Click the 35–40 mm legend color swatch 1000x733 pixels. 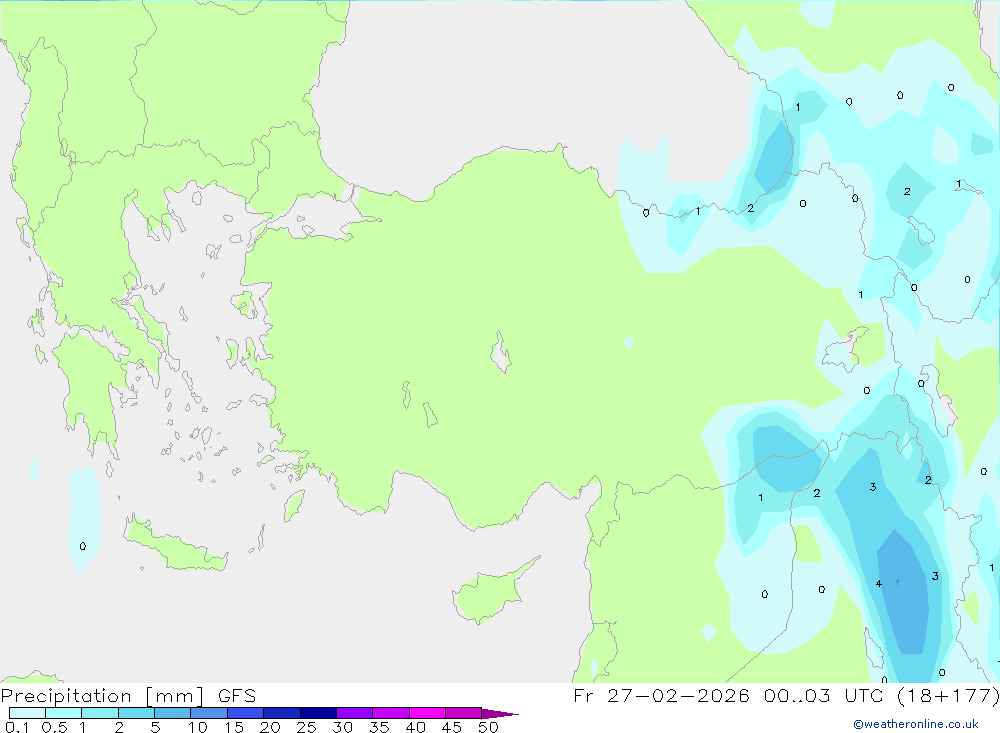tap(391, 713)
